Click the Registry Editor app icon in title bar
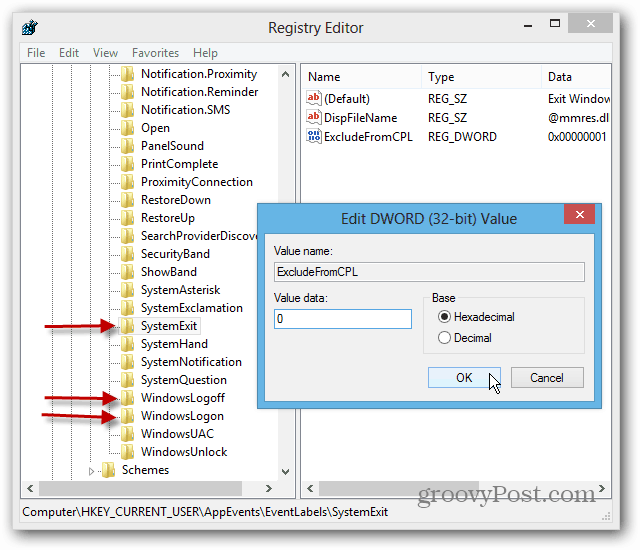Image resolution: width=640 pixels, height=550 pixels. click(30, 27)
